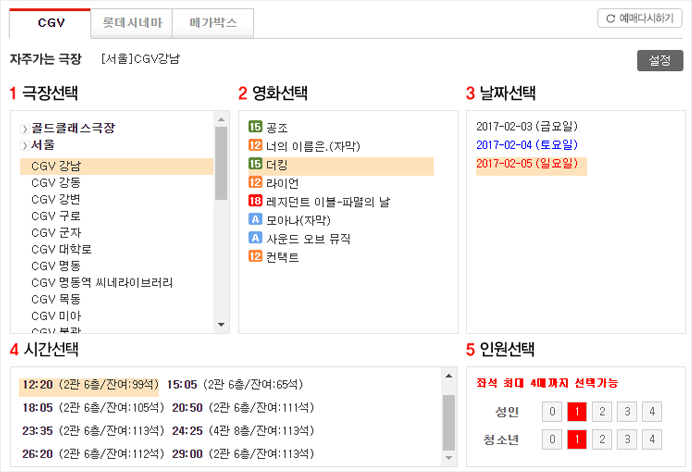
Task: Switch to the 메가박스 tab
Action: pyautogui.click(x=213, y=23)
